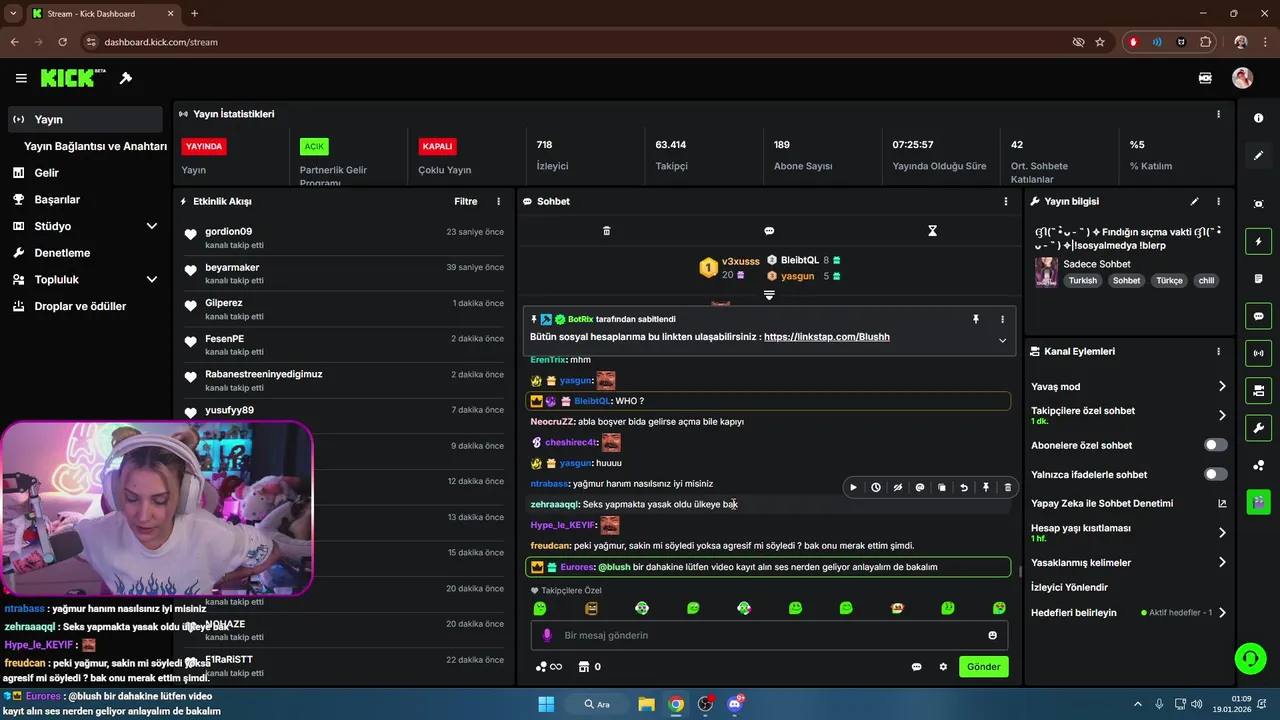Open pinned message three-dot options
Screen dimensions: 1280x720
(1002, 319)
